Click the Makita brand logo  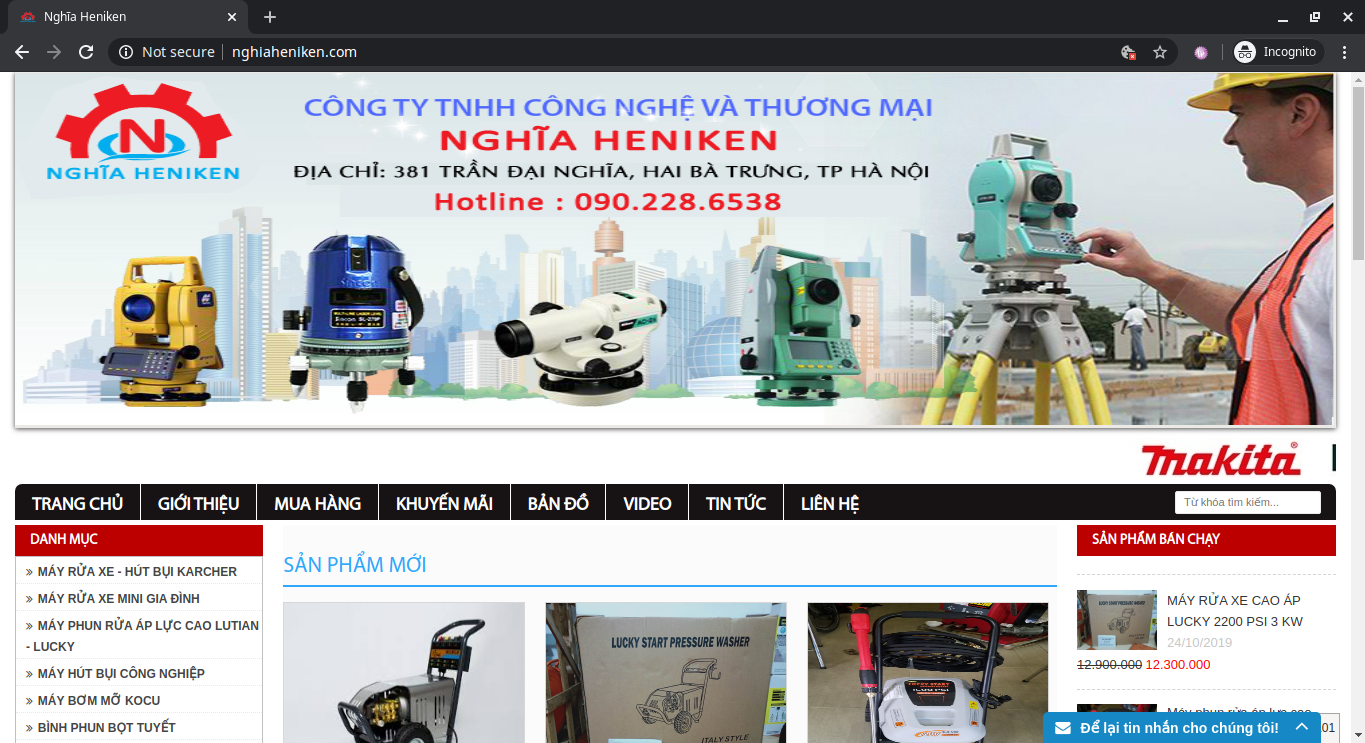[x=1221, y=459]
